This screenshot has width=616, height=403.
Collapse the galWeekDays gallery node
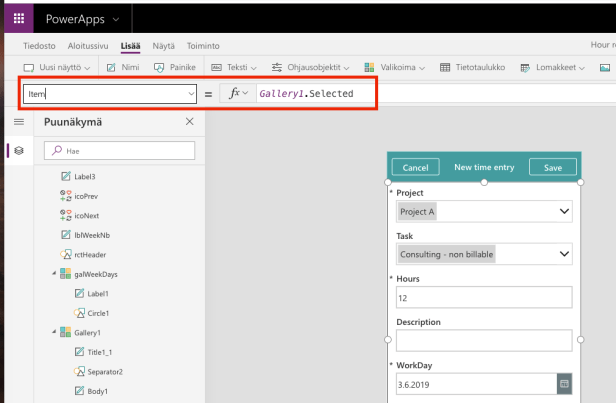[x=54, y=273]
